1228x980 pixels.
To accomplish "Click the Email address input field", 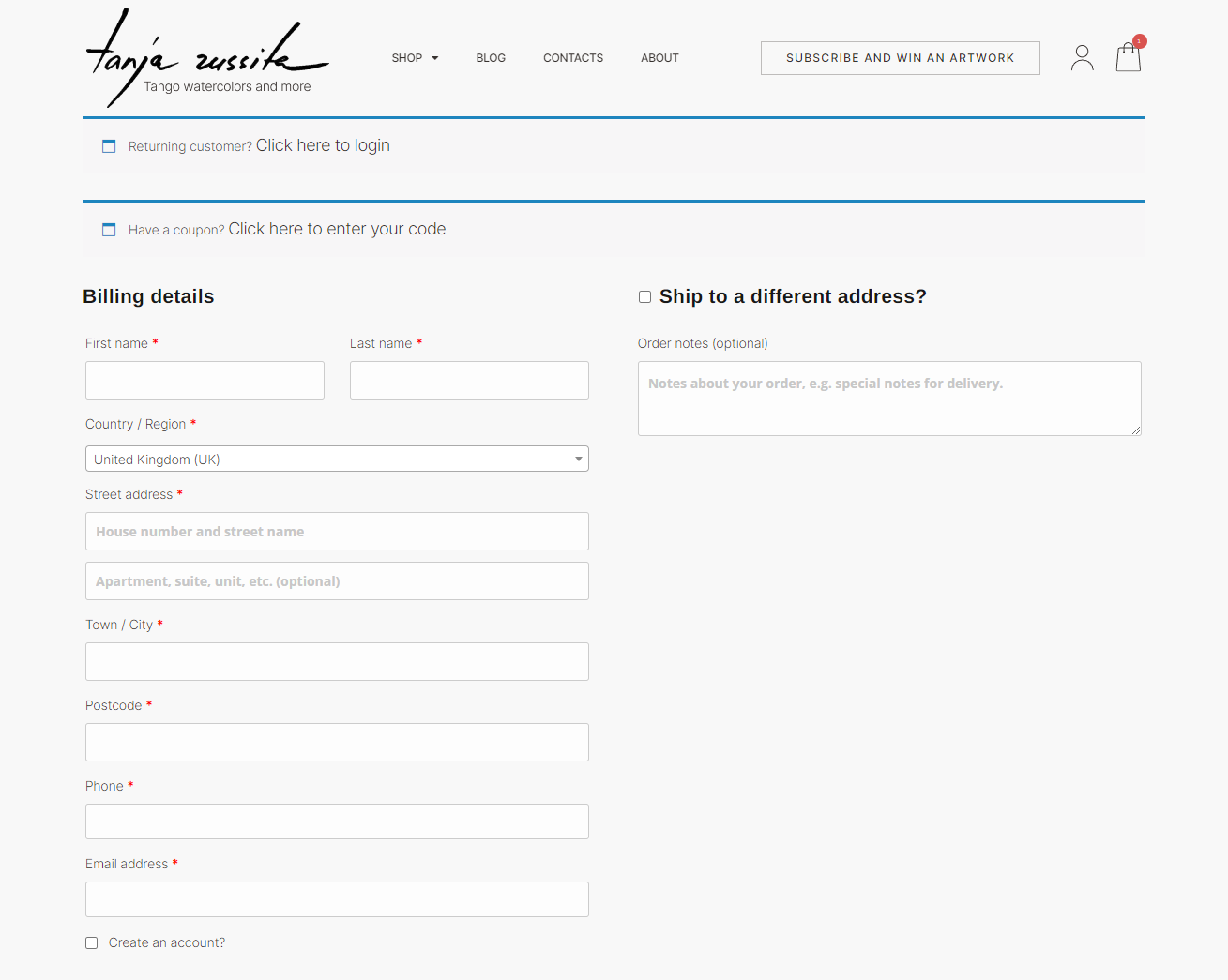I will point(337,899).
